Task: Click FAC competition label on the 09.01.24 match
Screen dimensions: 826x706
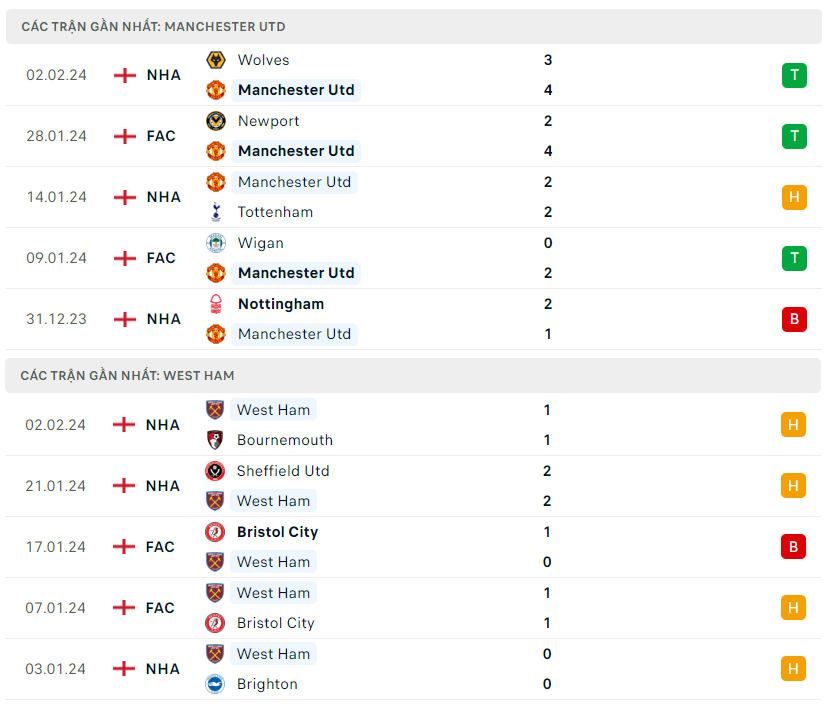Action: [161, 258]
